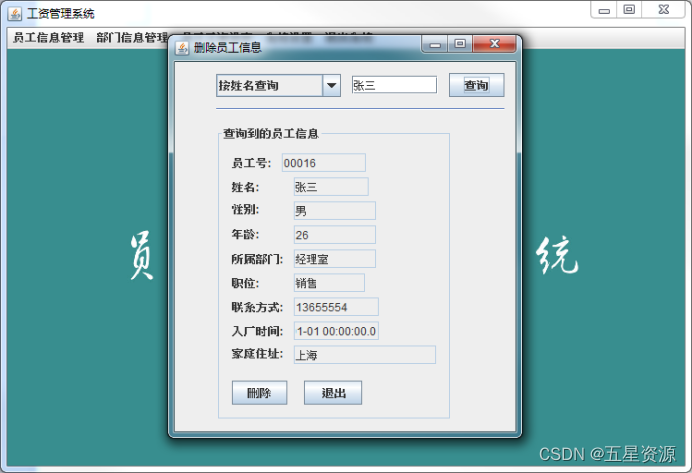Open the 部门信息管理 menu

click(x=132, y=38)
